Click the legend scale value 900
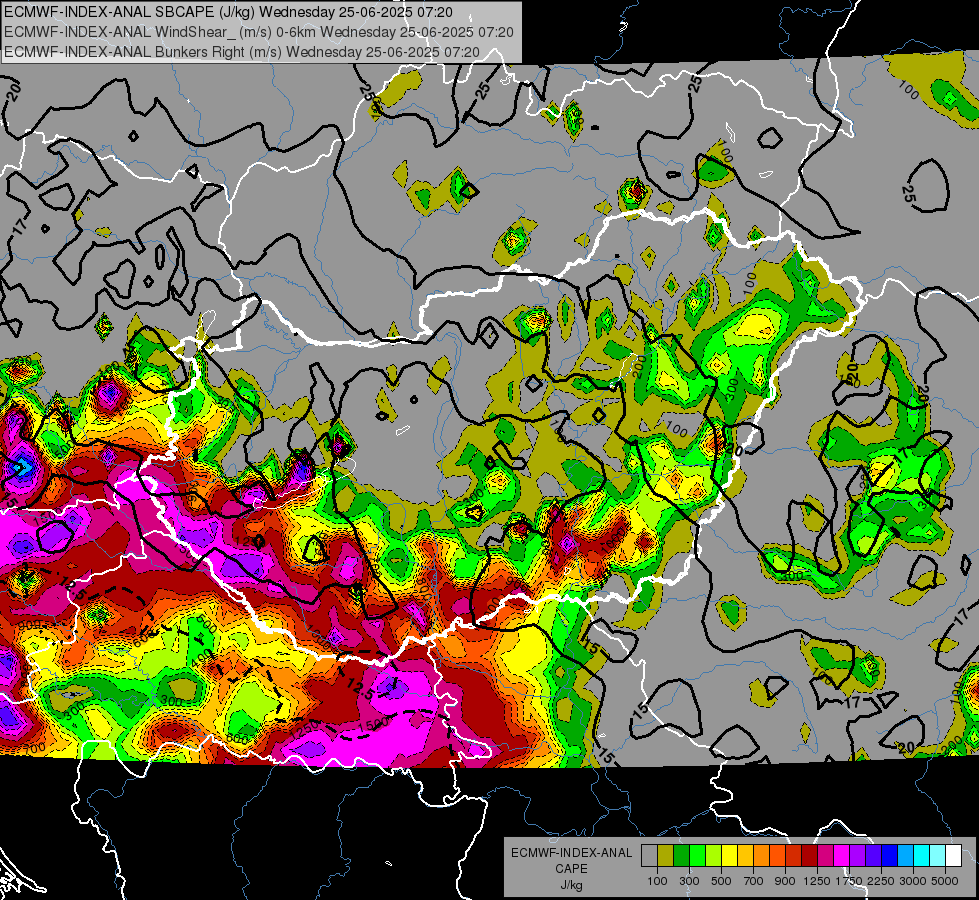Screen dimensions: 979x900 [x=785, y=881]
